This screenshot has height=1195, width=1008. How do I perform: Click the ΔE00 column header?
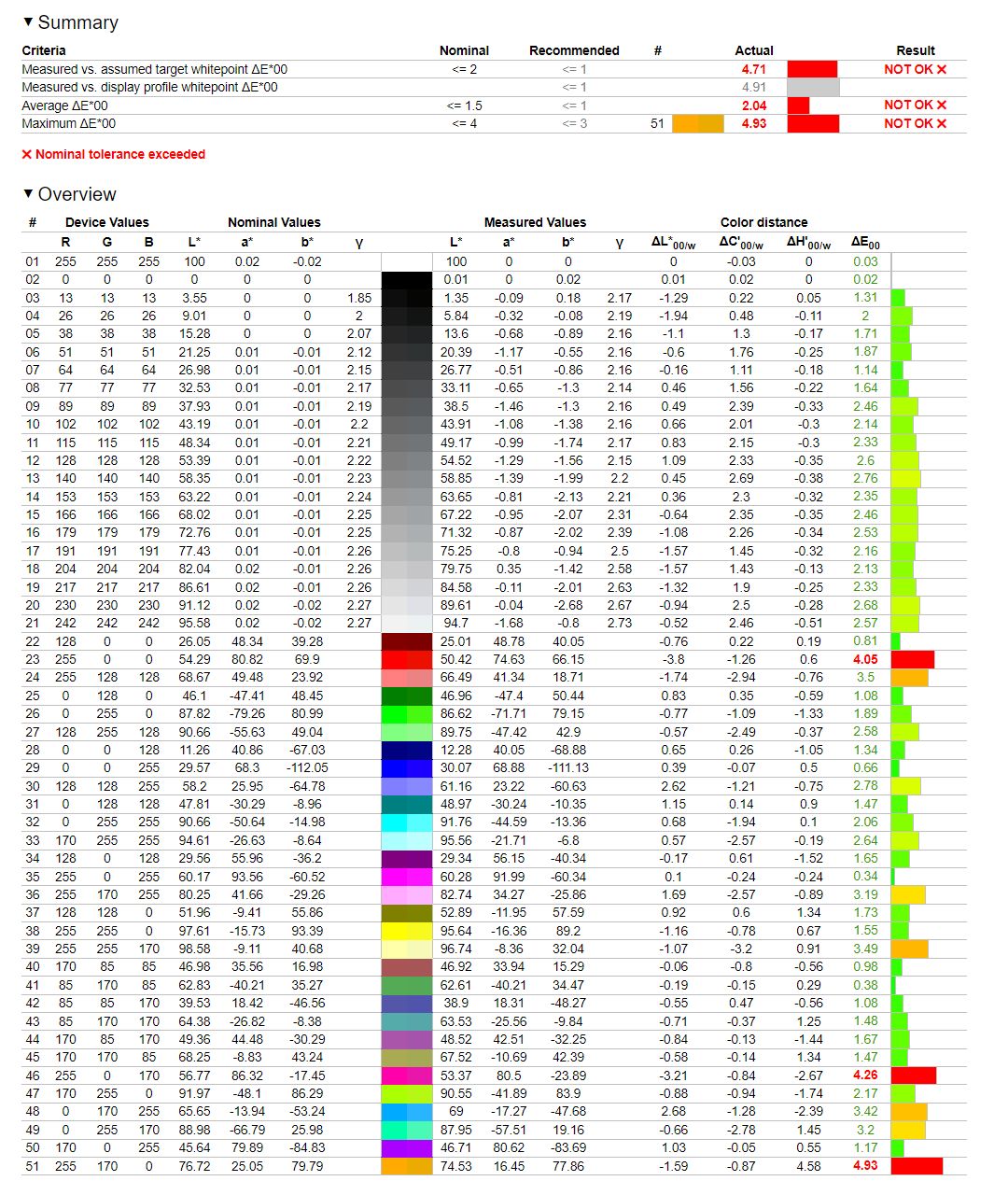pos(865,242)
